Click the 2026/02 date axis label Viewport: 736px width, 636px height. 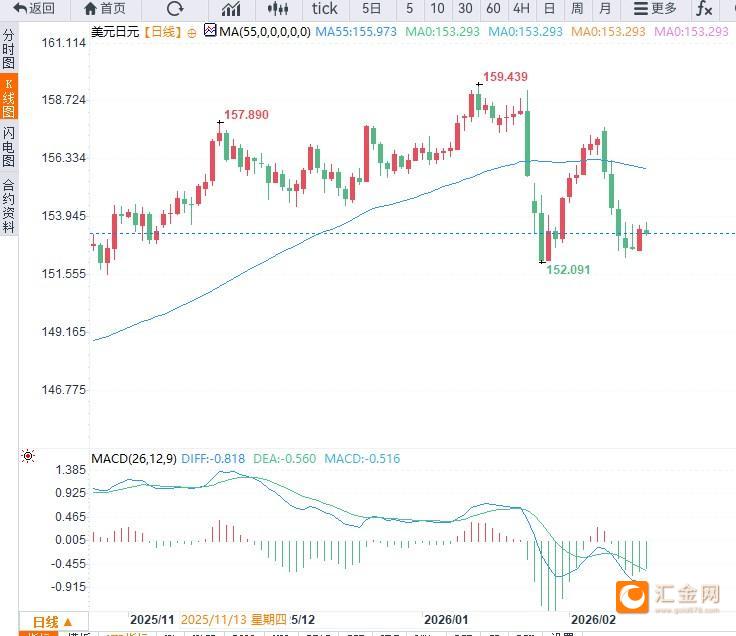593,620
